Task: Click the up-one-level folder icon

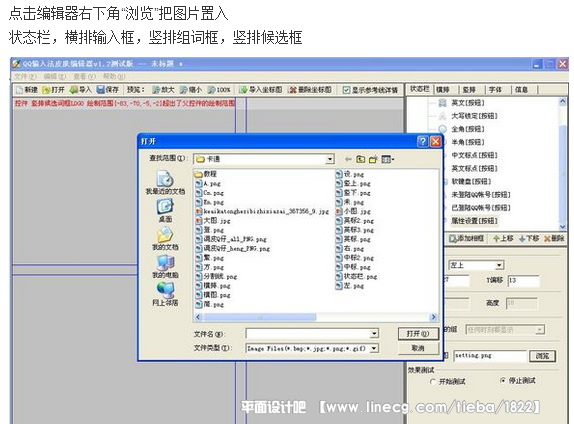Action: click(x=361, y=159)
